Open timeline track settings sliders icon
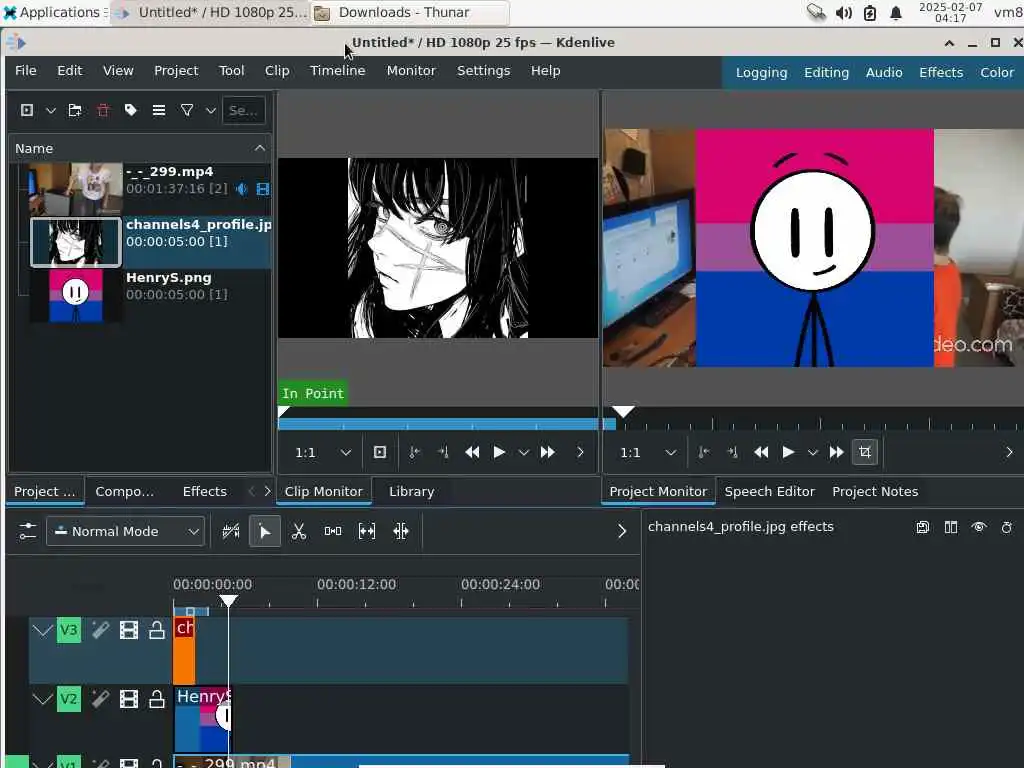Image resolution: width=1024 pixels, height=768 pixels. (x=27, y=532)
